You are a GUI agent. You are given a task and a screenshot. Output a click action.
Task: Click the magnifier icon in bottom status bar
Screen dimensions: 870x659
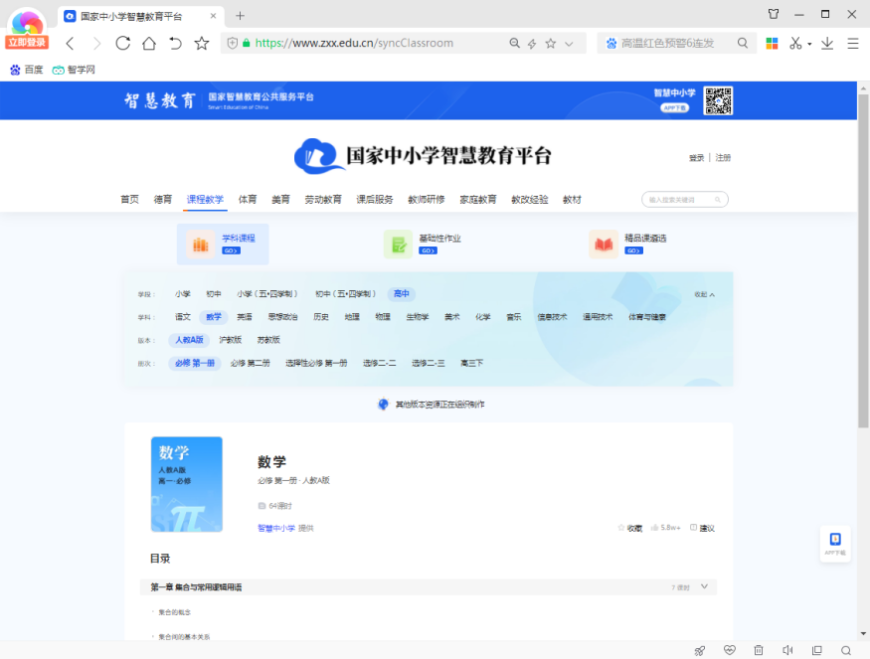point(846,650)
